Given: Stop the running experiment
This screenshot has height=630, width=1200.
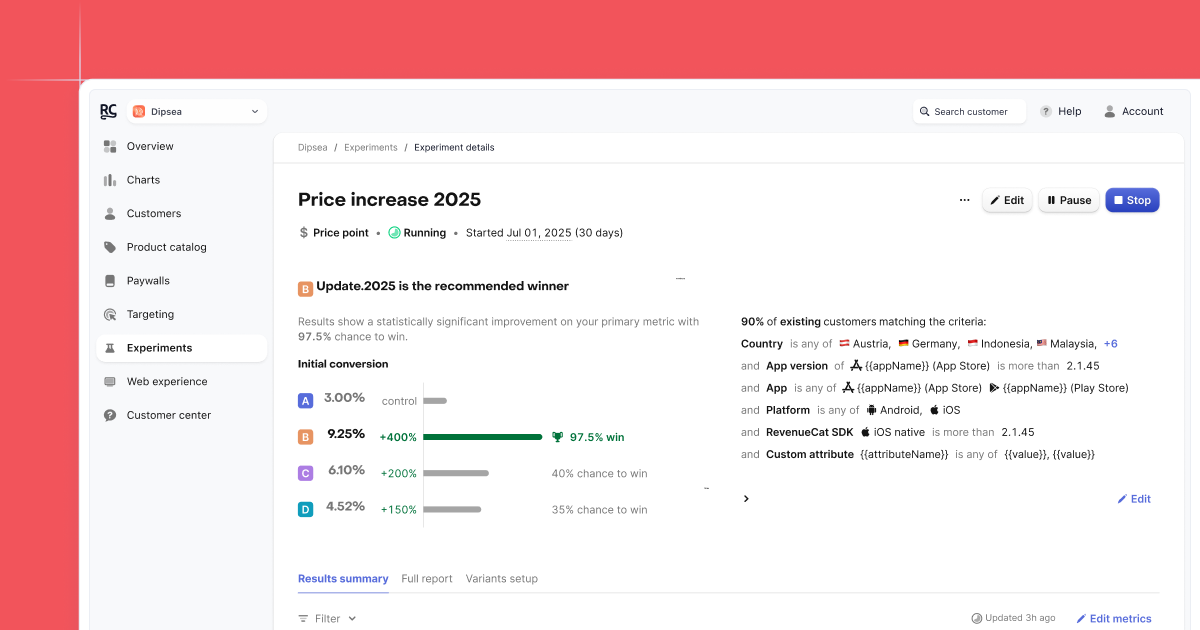Looking at the screenshot, I should point(1132,200).
